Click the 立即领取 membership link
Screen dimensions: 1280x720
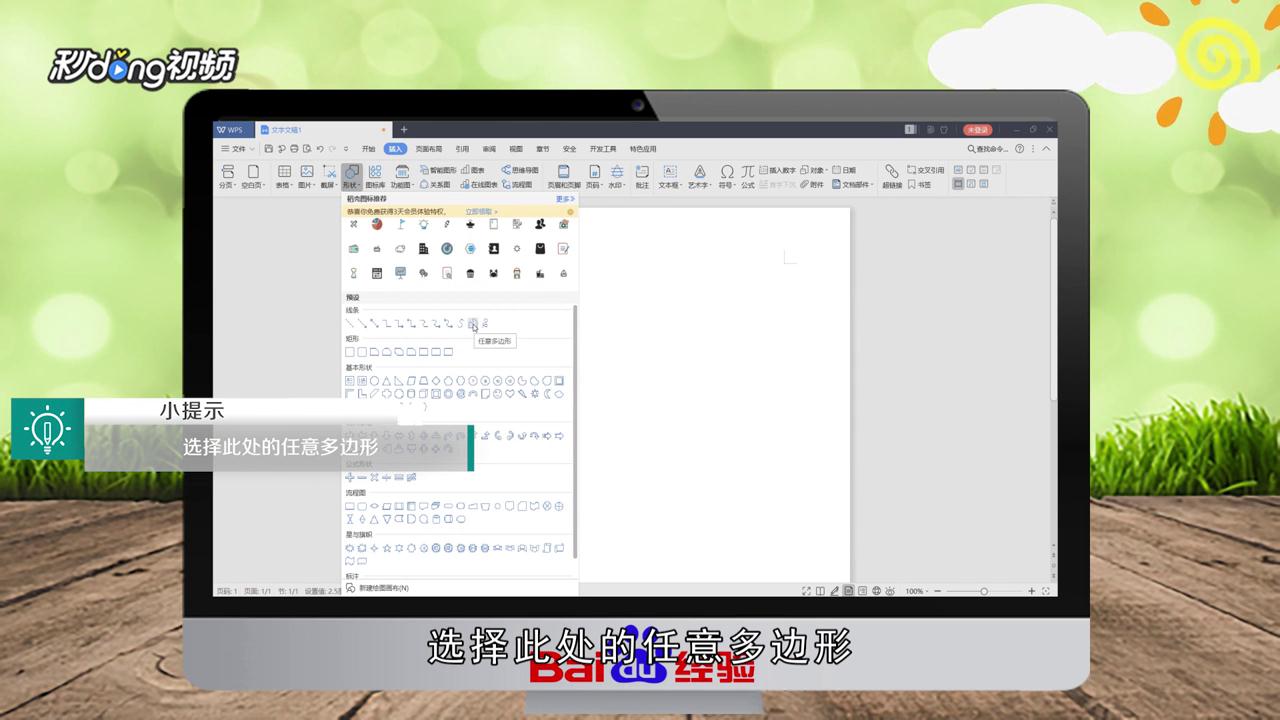click(478, 212)
